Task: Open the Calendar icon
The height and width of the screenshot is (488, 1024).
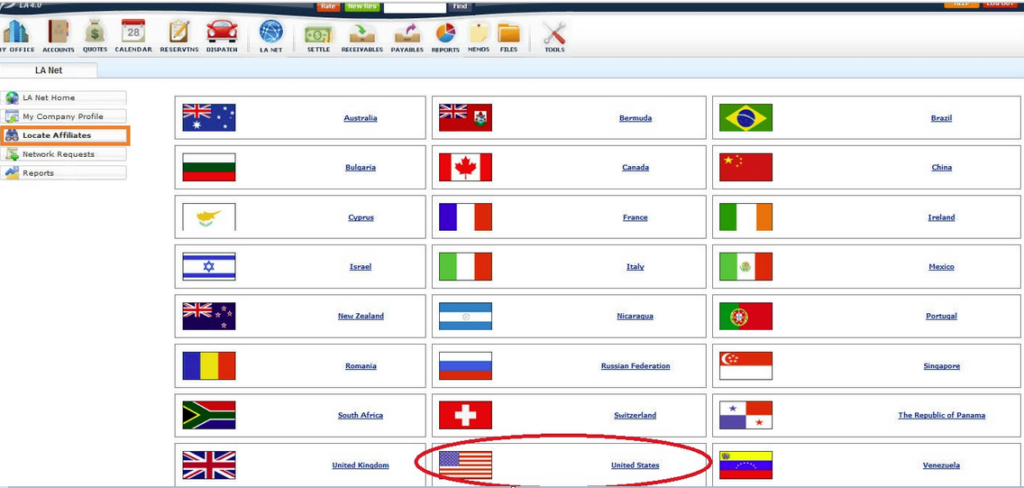Action: pyautogui.click(x=132, y=33)
